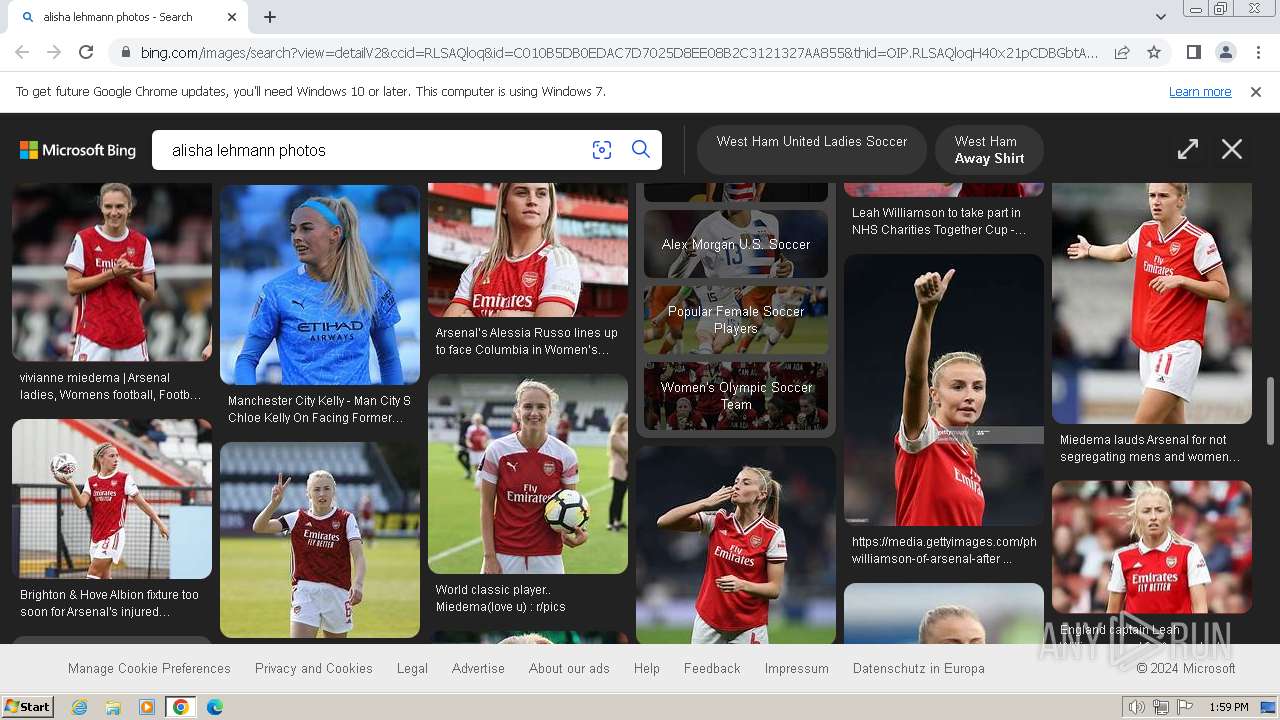Expand image view with diagonal arrows icon

click(1188, 150)
